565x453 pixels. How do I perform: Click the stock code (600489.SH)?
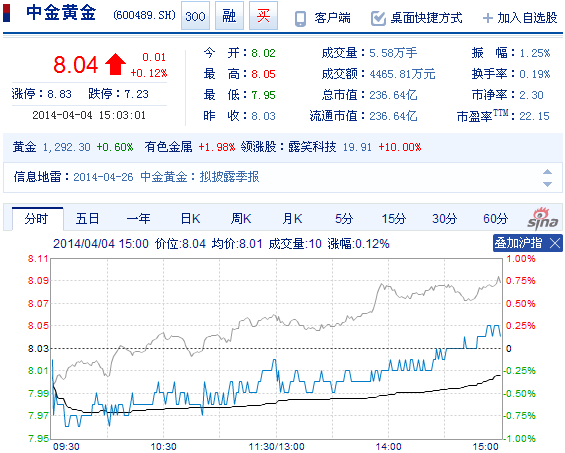144,15
